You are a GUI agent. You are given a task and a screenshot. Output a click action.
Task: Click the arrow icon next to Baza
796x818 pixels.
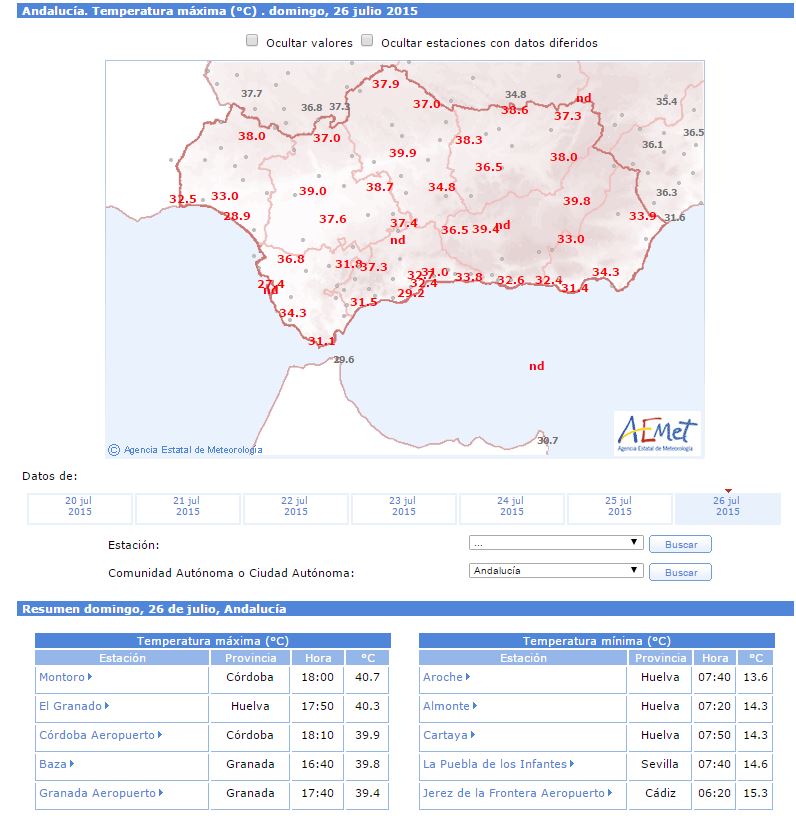tap(72, 764)
